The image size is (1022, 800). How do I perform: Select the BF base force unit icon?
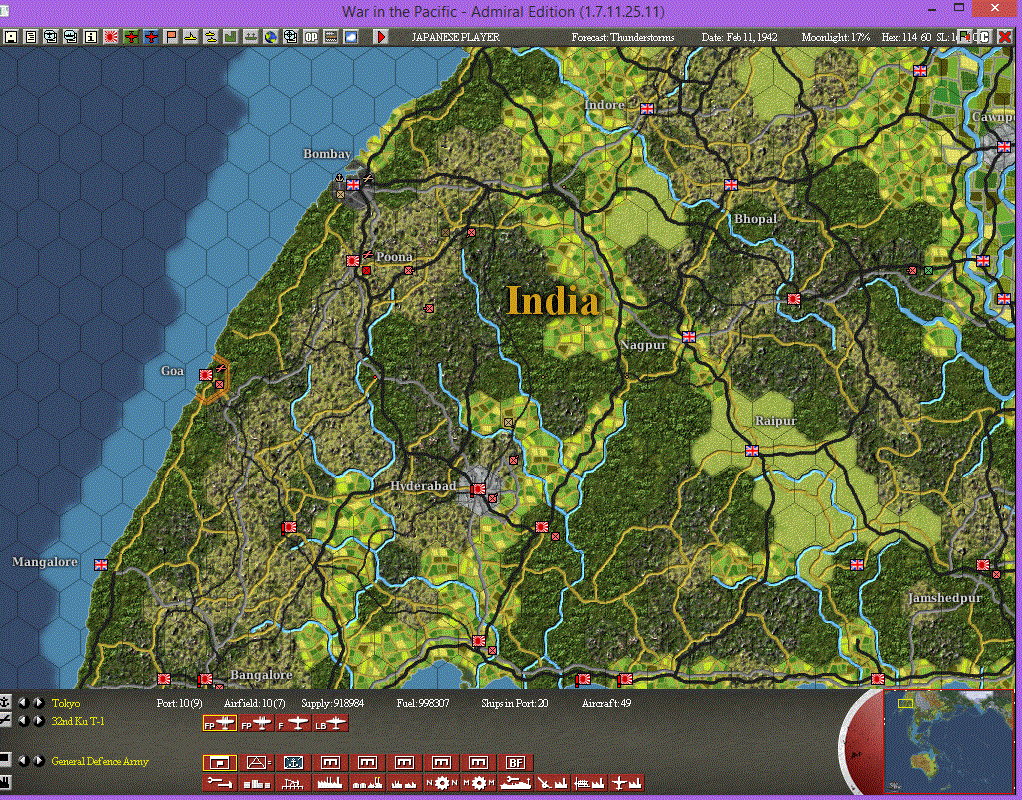coord(516,763)
